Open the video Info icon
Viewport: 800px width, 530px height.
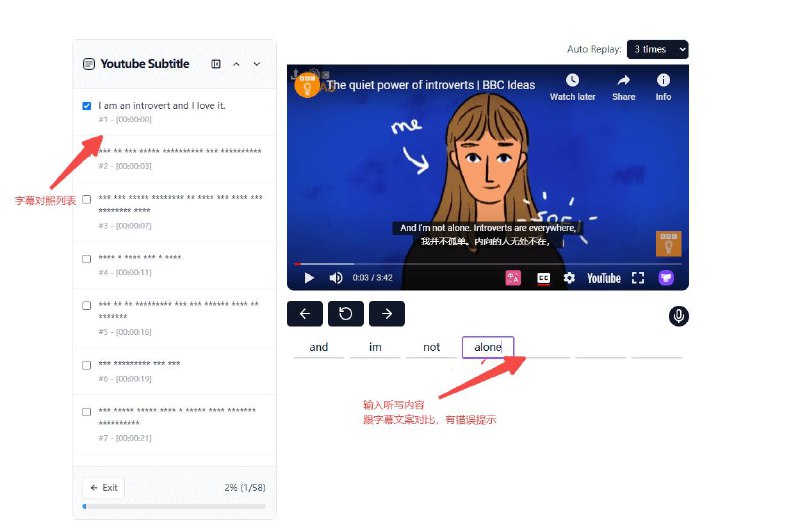(x=663, y=80)
